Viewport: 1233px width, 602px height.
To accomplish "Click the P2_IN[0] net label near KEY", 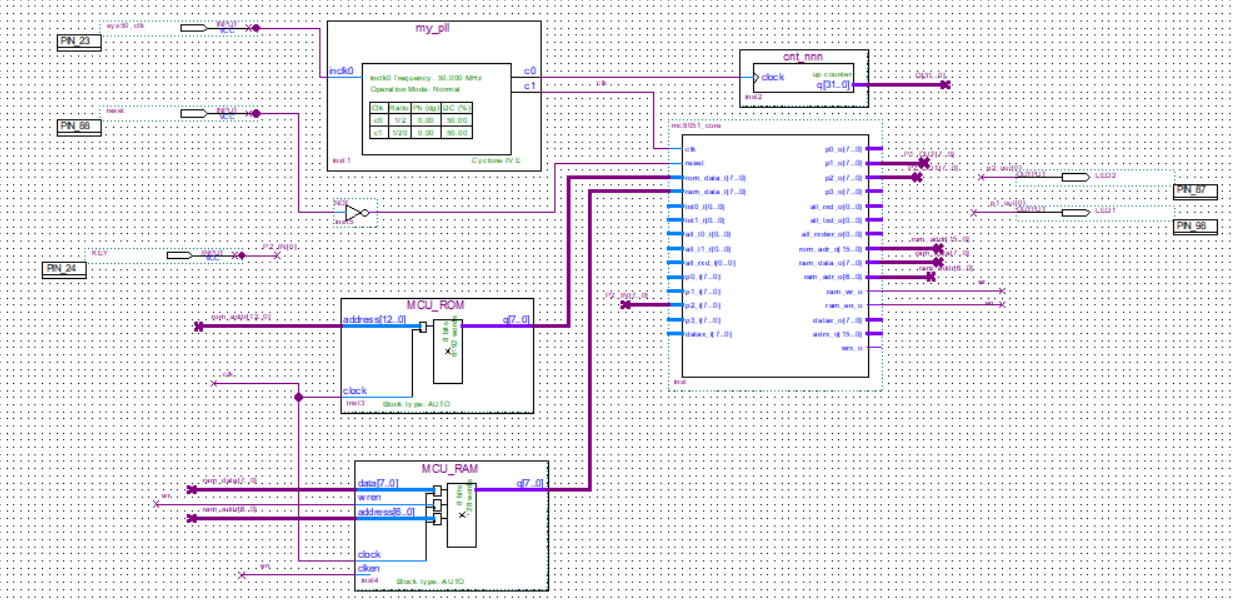I will tap(279, 246).
